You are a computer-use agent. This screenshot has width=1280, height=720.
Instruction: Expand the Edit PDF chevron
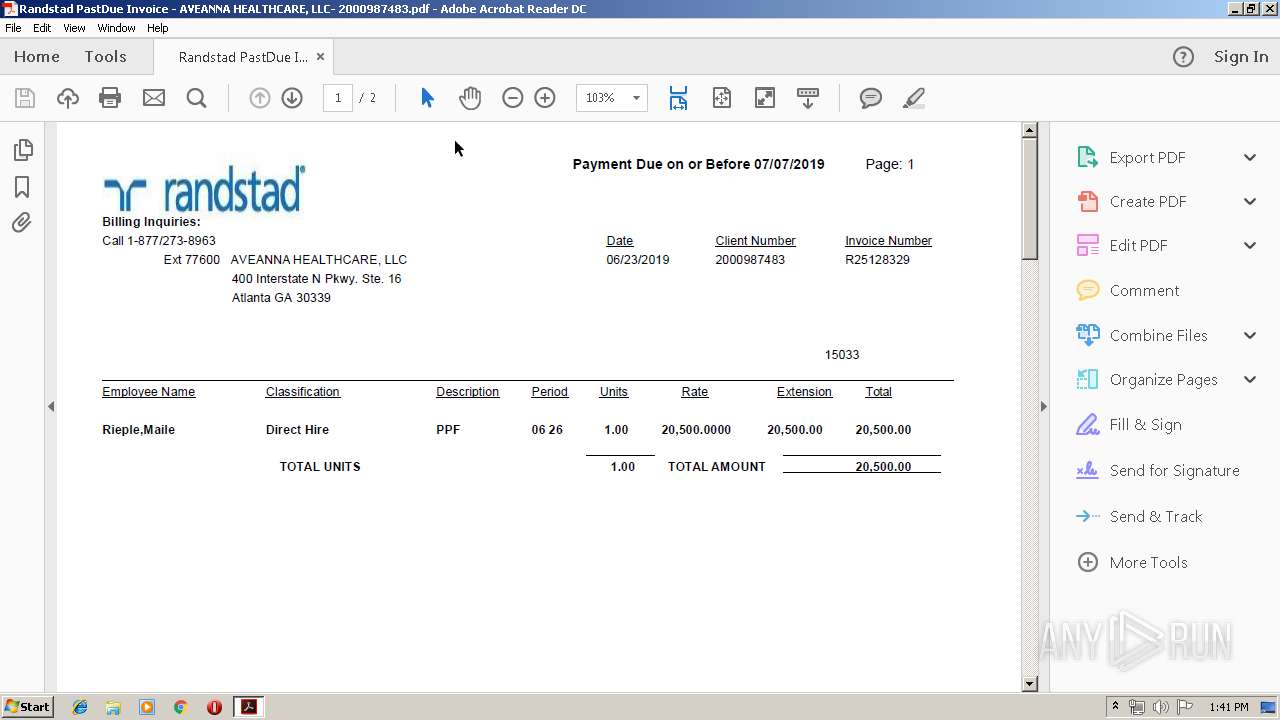point(1250,245)
